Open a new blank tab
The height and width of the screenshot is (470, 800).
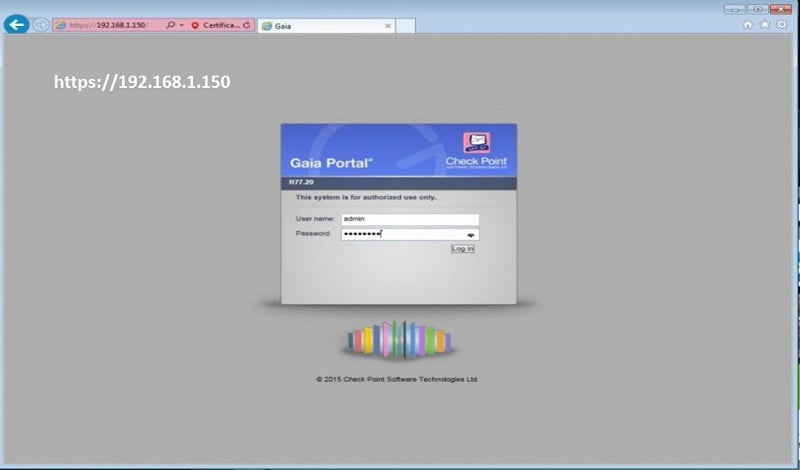click(x=406, y=26)
